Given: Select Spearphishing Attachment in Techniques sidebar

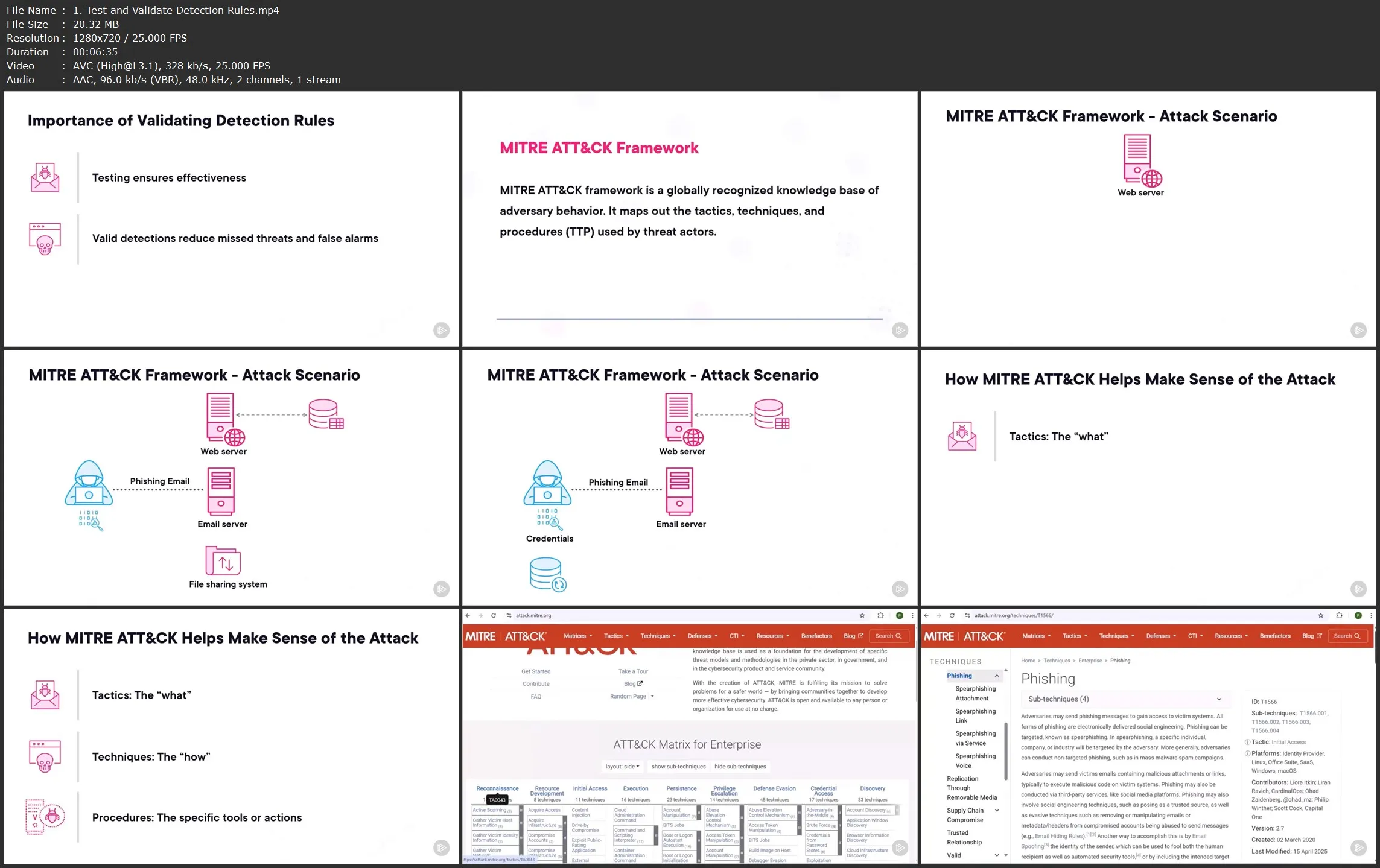Looking at the screenshot, I should point(975,694).
